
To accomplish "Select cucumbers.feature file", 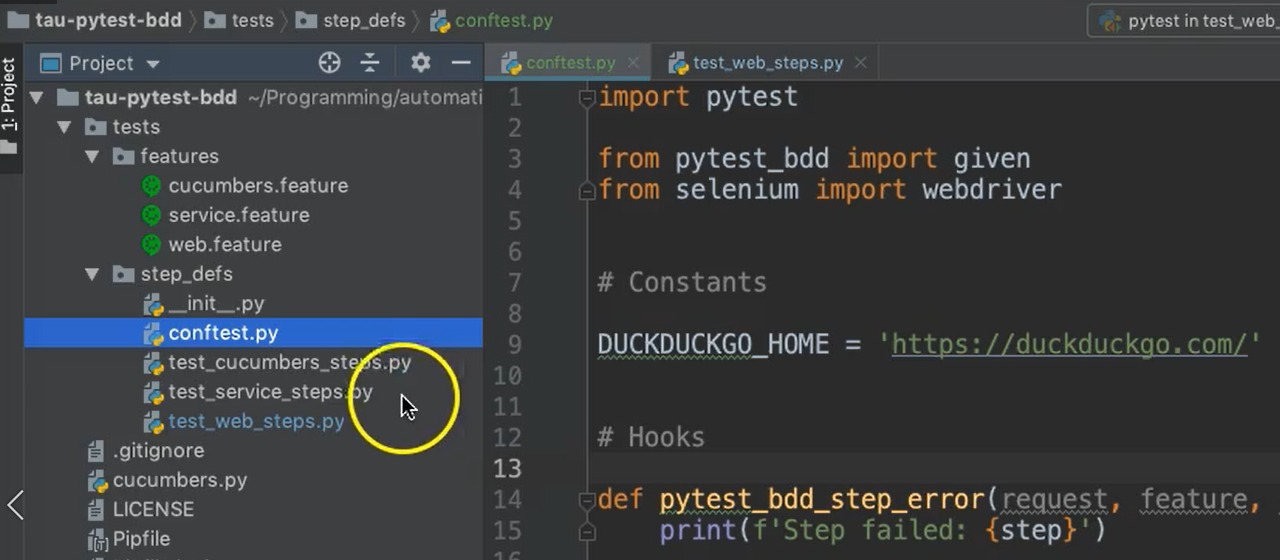I will [x=258, y=186].
